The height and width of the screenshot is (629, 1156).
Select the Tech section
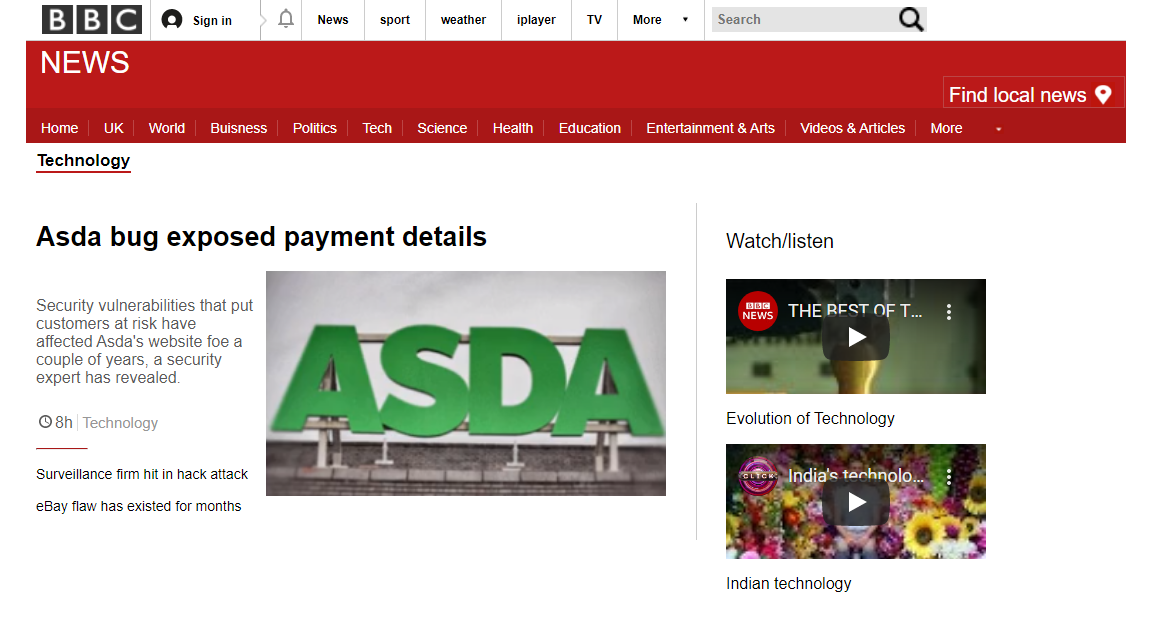[x=377, y=128]
